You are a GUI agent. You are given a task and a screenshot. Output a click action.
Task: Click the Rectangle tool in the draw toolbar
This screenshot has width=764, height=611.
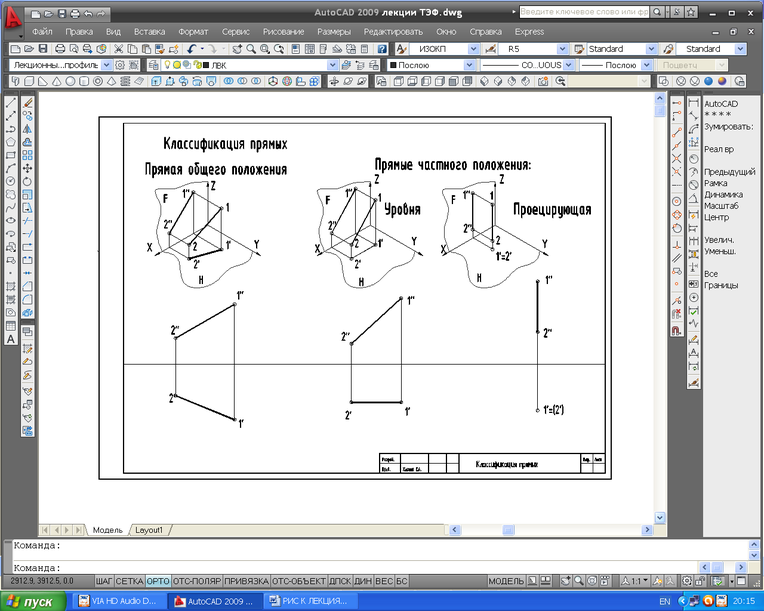click(10, 155)
